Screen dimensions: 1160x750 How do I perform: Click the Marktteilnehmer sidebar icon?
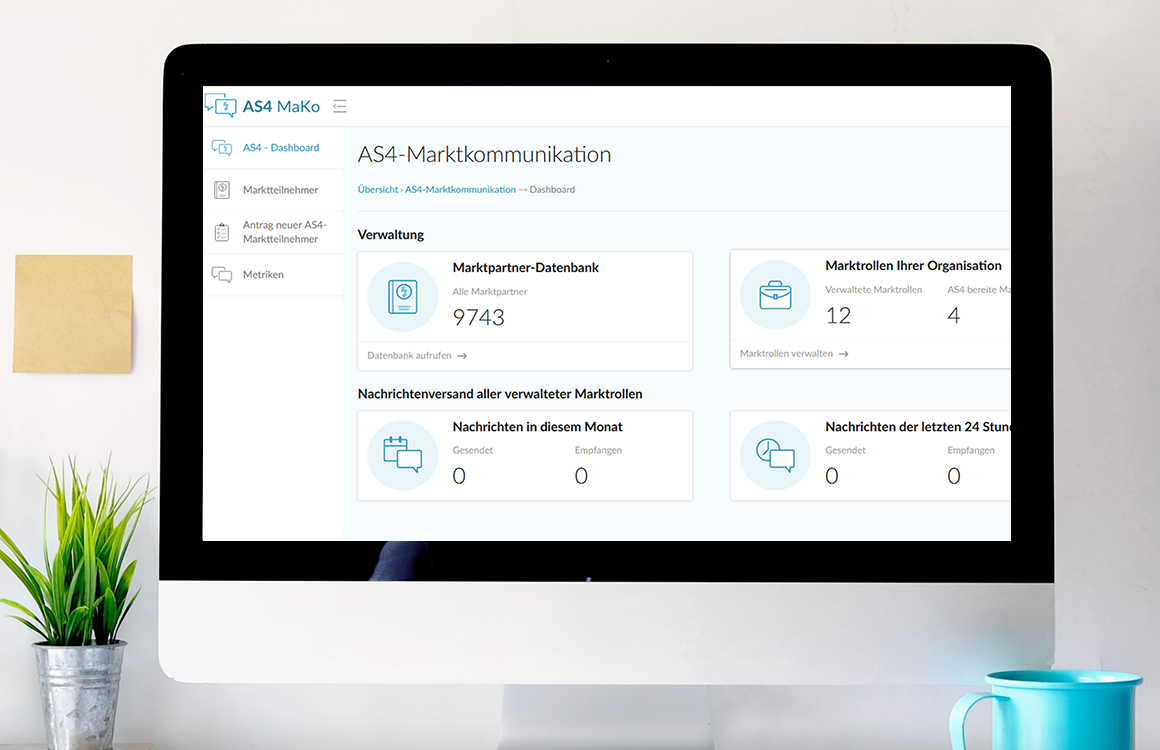point(222,190)
